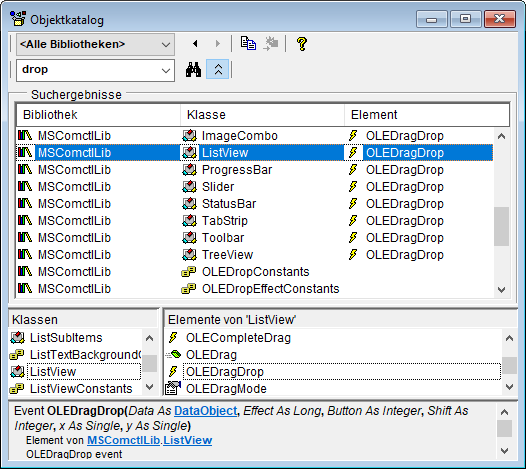Open the ListView link in details pane

(188, 440)
